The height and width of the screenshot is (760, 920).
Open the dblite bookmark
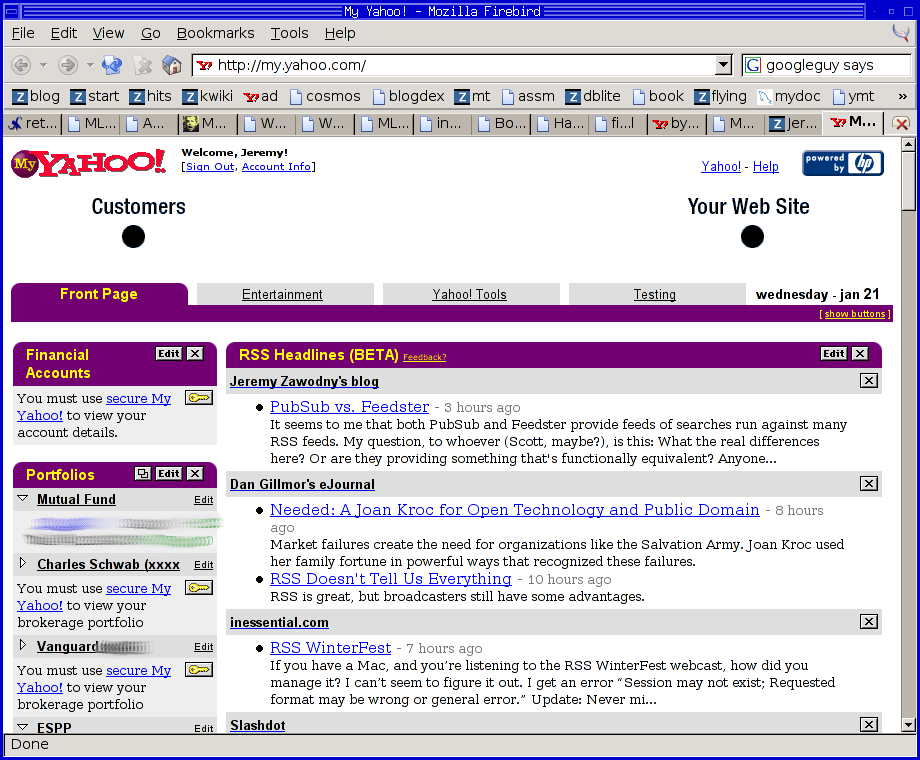593,96
